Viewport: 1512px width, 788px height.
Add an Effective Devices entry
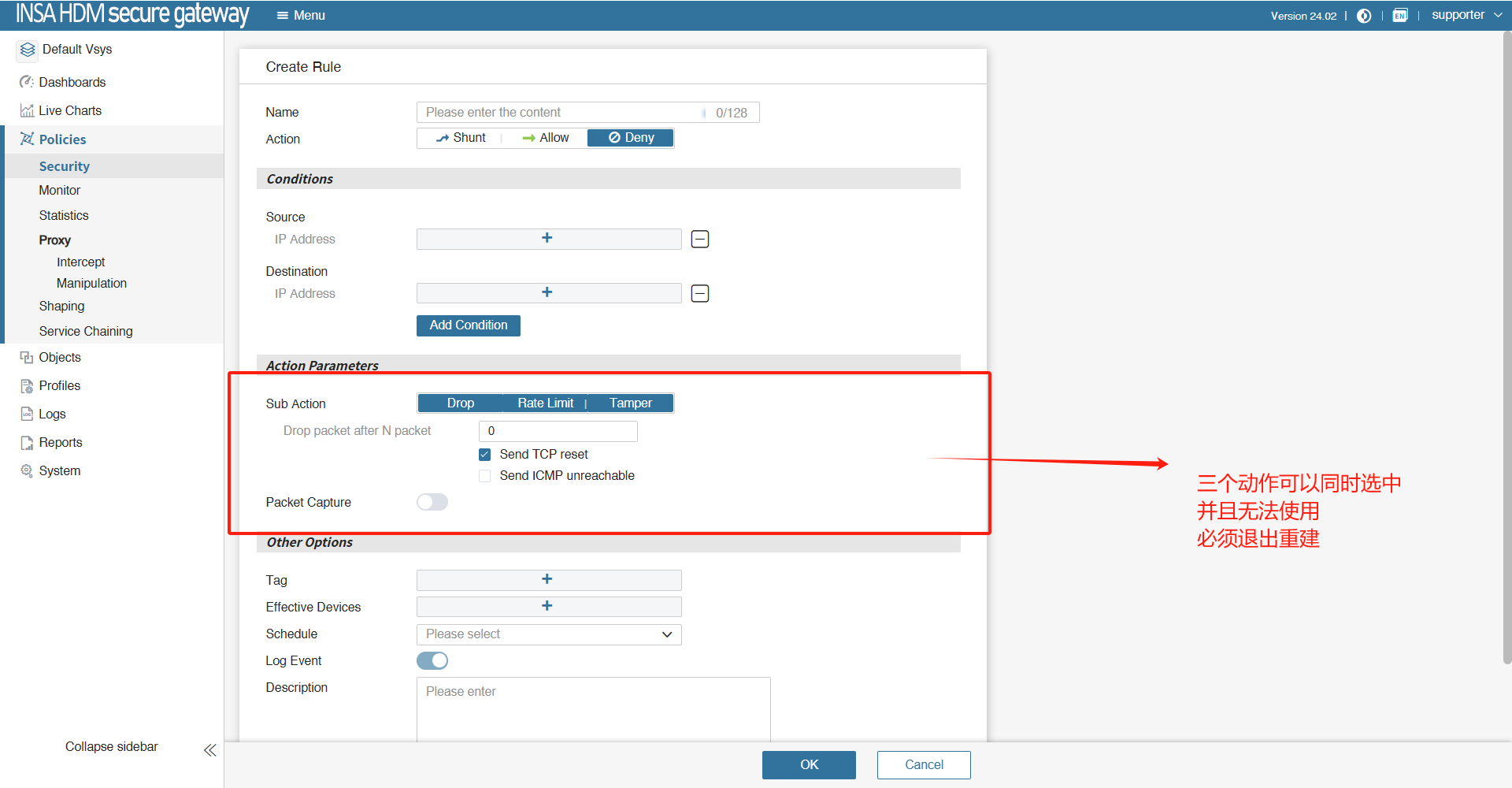coord(548,607)
